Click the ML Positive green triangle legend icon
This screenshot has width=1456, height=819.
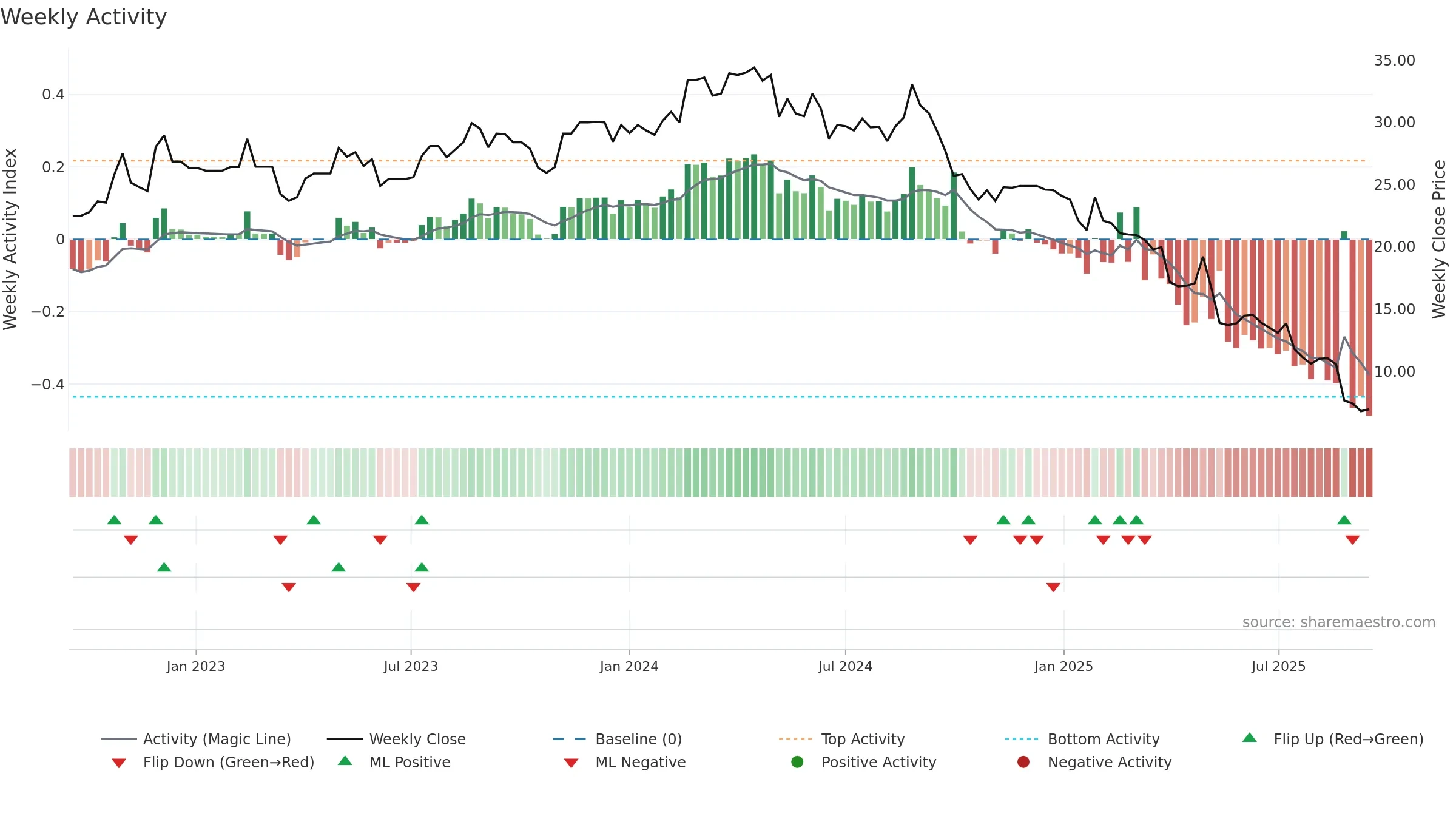pyautogui.click(x=345, y=761)
